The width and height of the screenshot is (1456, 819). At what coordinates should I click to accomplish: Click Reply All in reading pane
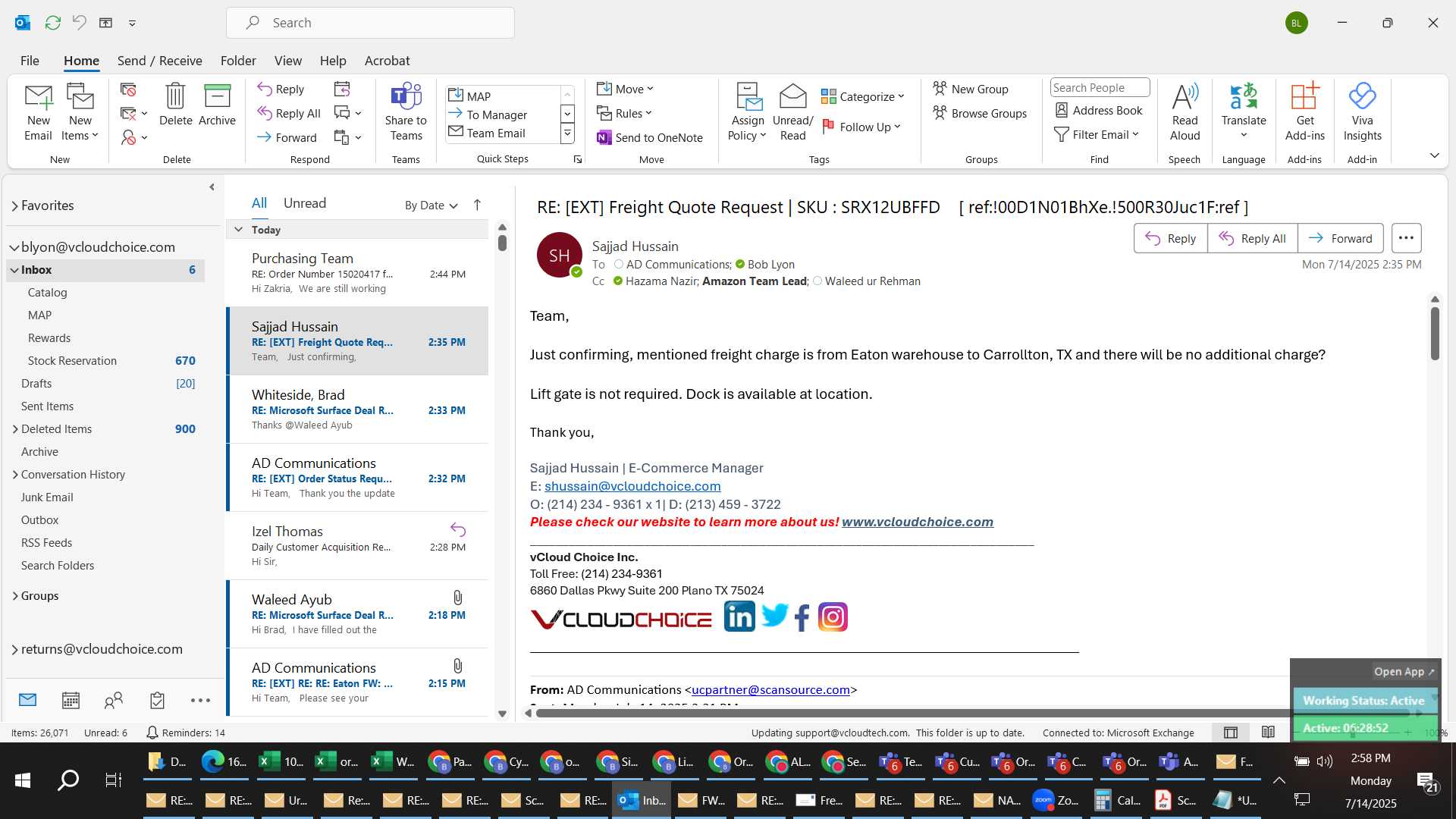(1252, 238)
